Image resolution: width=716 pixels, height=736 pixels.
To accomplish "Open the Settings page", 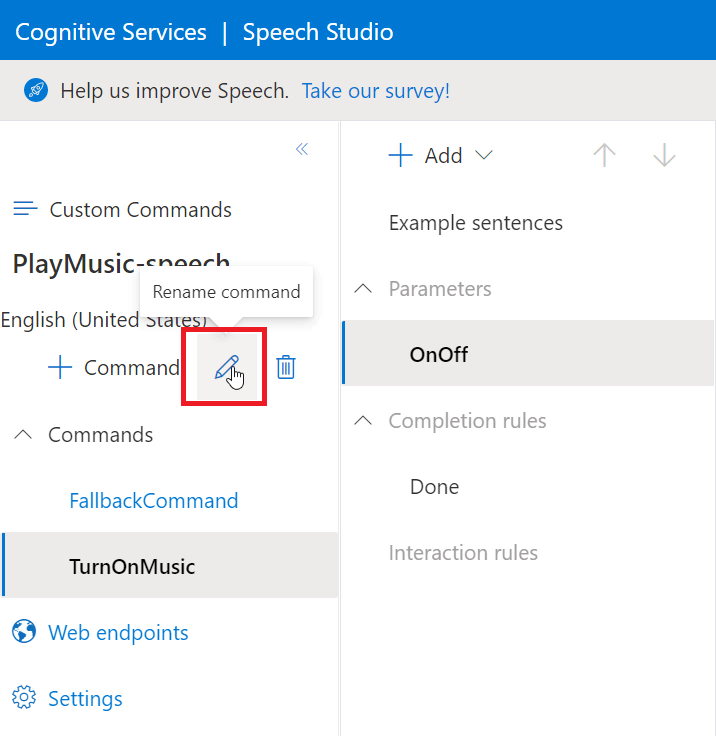I will click(85, 699).
